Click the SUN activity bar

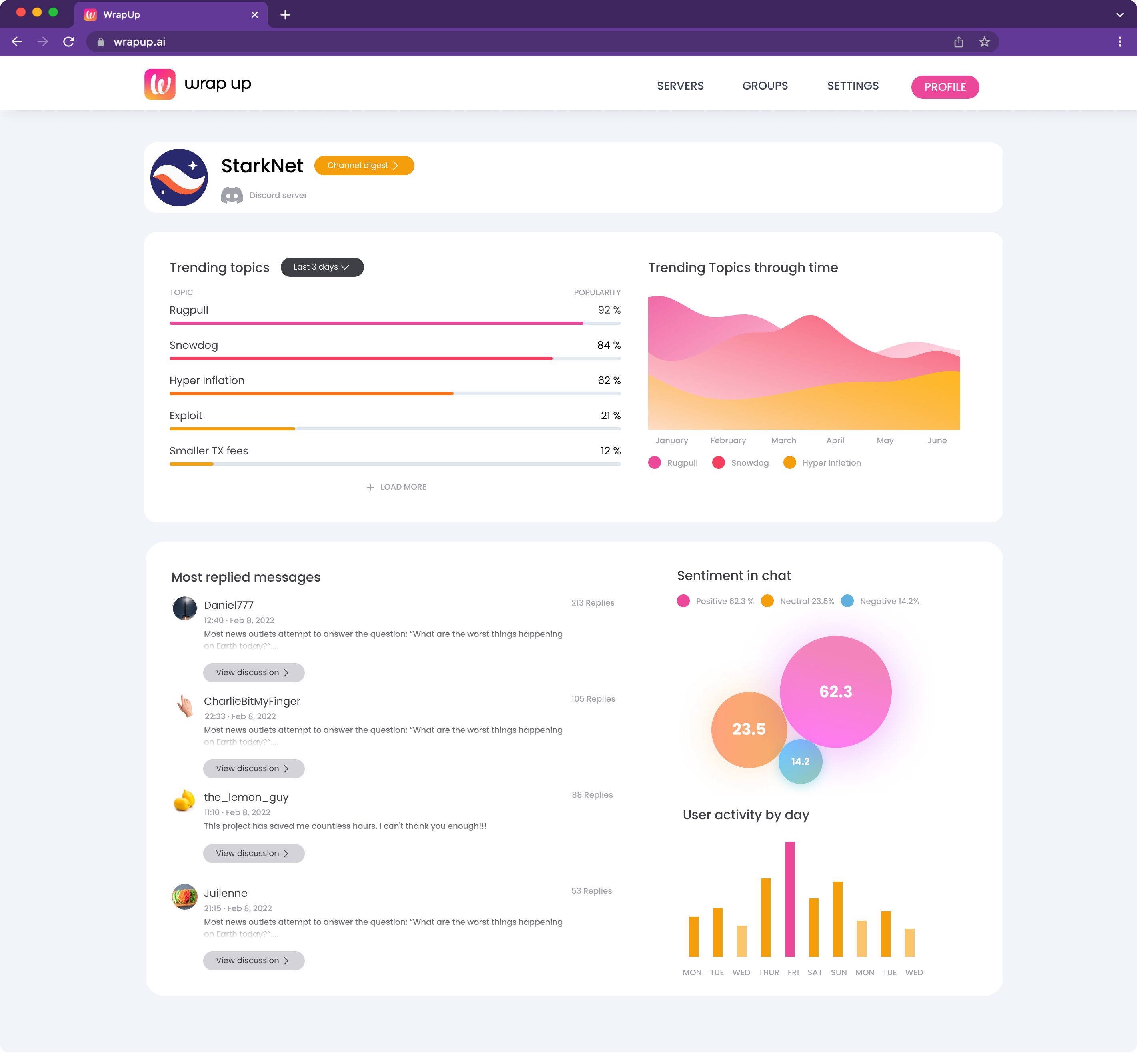click(x=837, y=919)
